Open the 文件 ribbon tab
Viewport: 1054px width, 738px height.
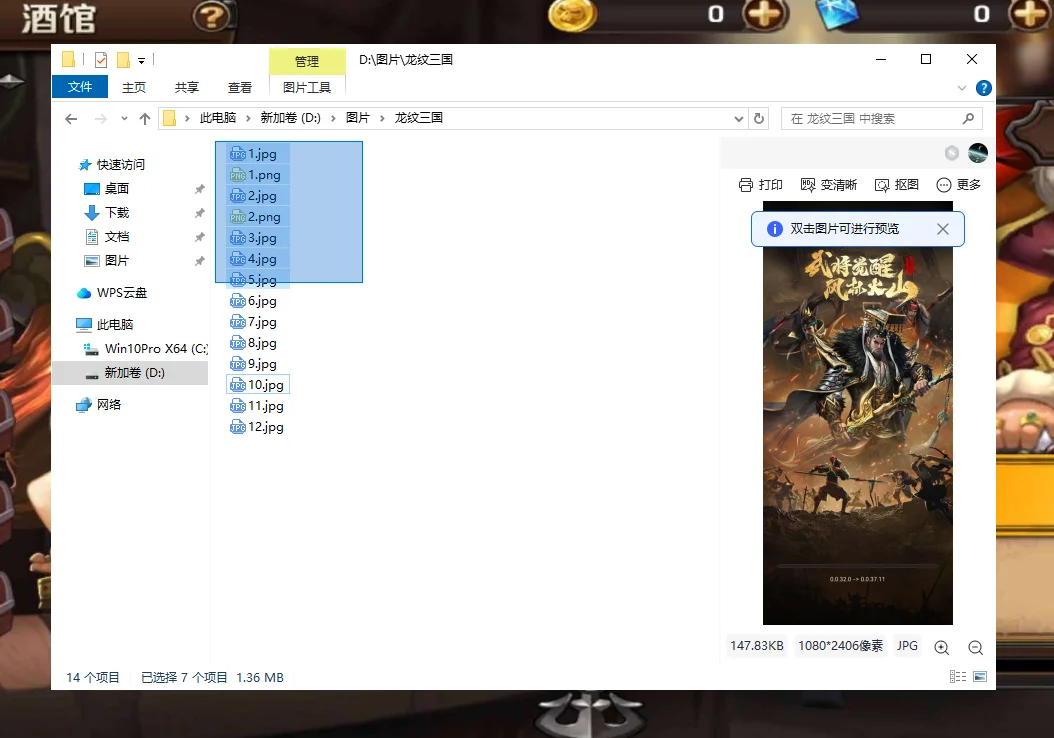(80, 87)
